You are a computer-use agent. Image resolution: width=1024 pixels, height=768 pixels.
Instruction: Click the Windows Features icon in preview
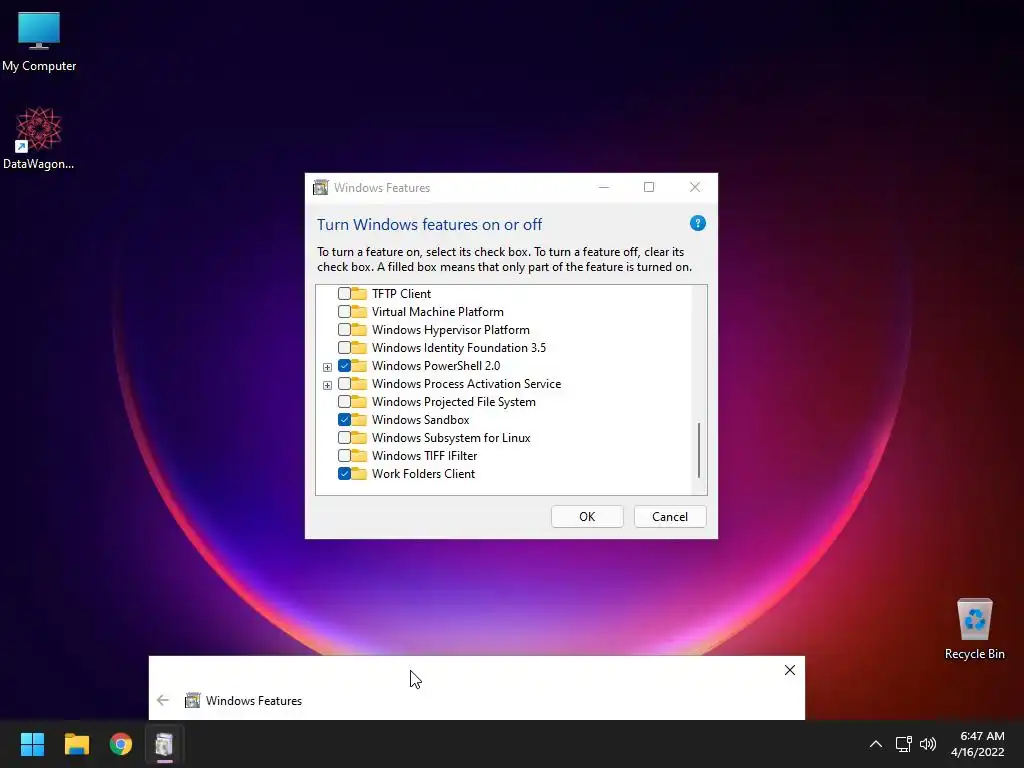coord(192,701)
